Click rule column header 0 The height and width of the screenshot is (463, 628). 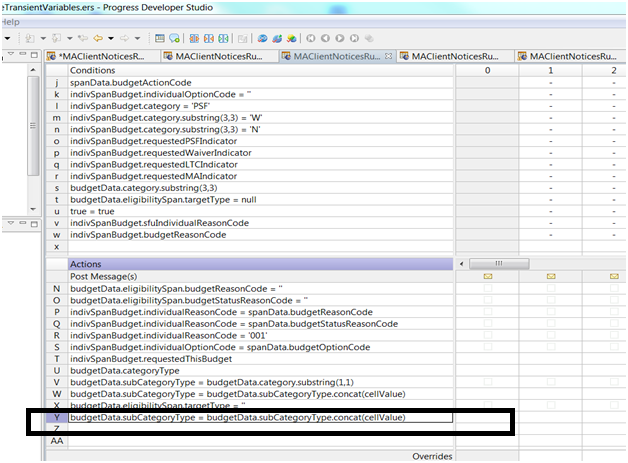pyautogui.click(x=487, y=70)
